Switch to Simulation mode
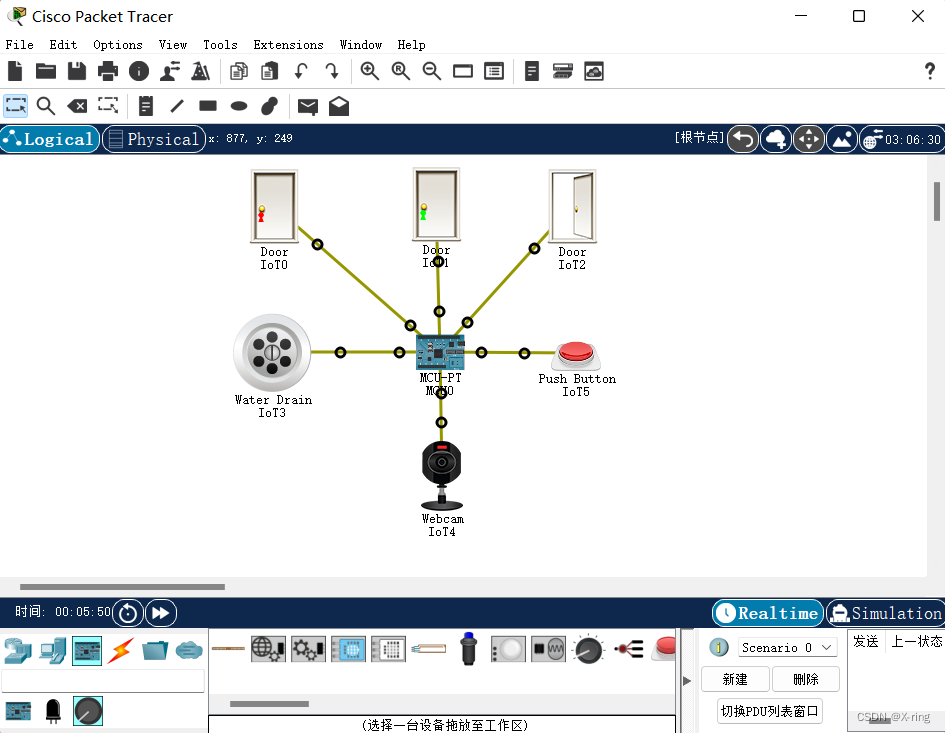945x733 pixels. click(x=886, y=612)
